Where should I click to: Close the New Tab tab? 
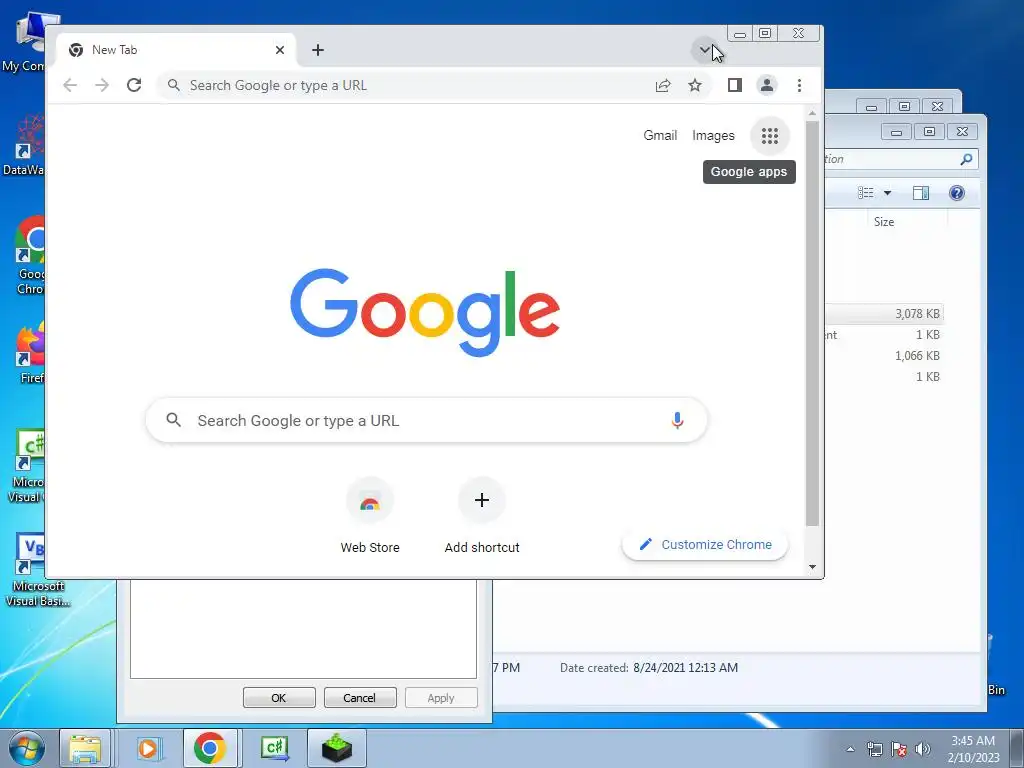point(280,50)
